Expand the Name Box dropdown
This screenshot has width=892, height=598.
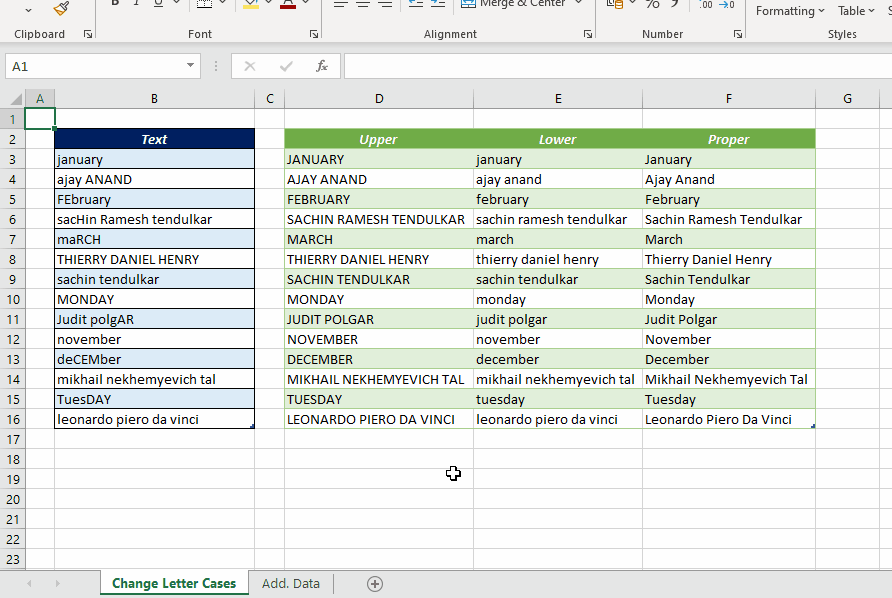pyautogui.click(x=191, y=66)
